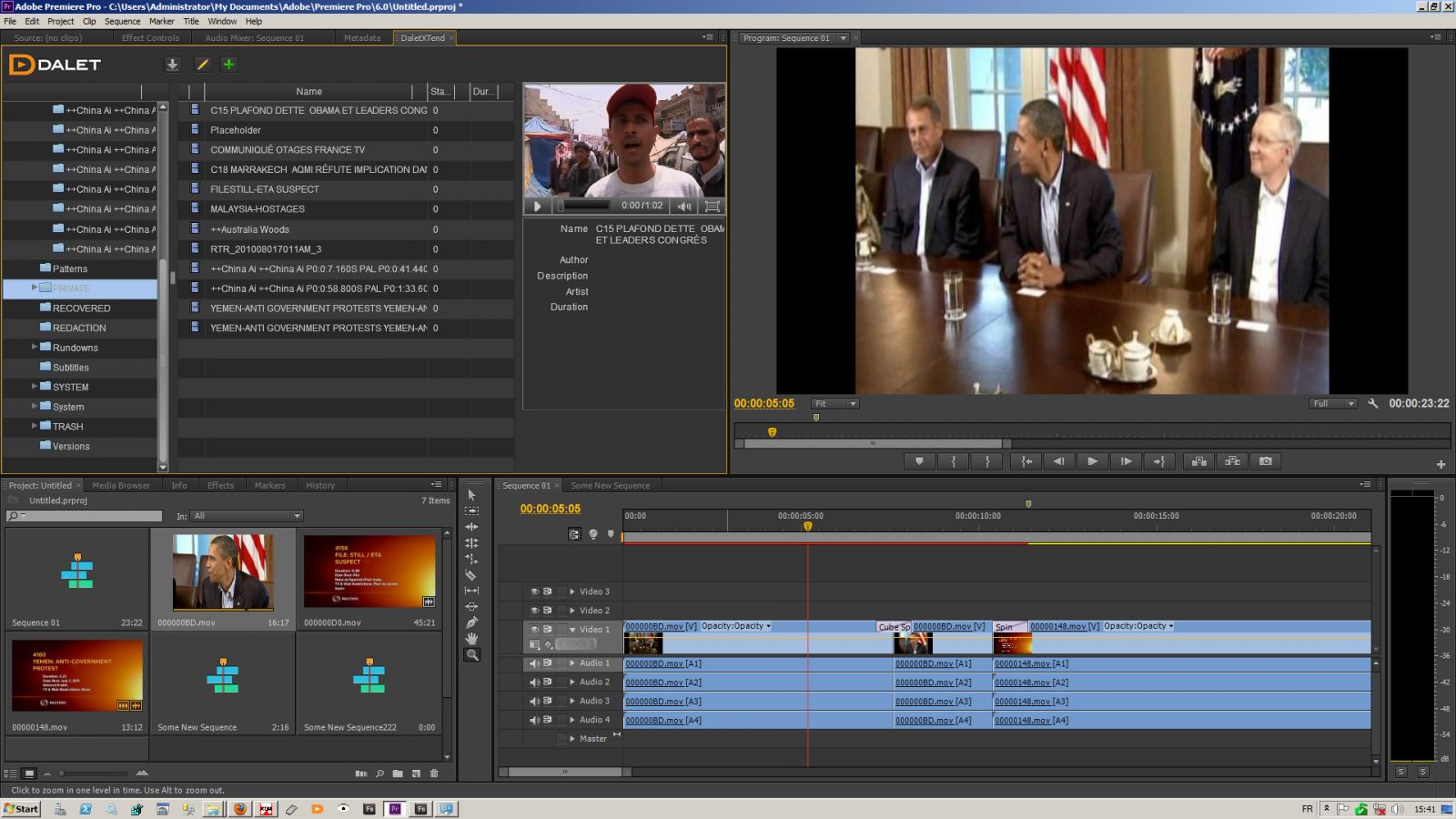Click the Export Frame camera icon
The width and height of the screenshot is (1456, 819).
(1265, 461)
